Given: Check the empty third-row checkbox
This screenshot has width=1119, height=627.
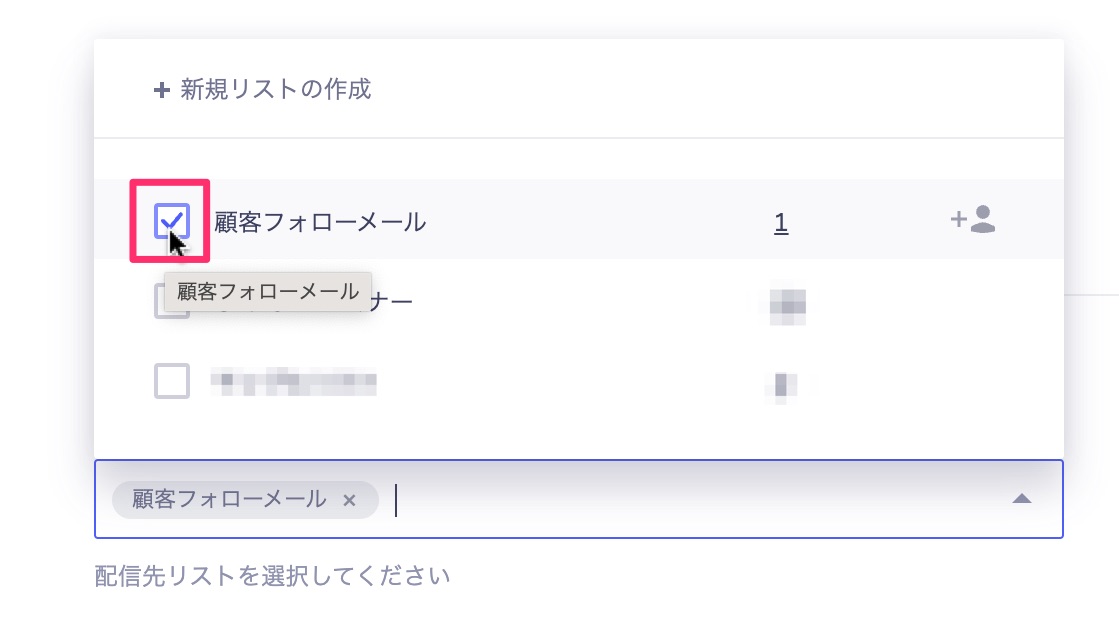Looking at the screenshot, I should pos(172,381).
